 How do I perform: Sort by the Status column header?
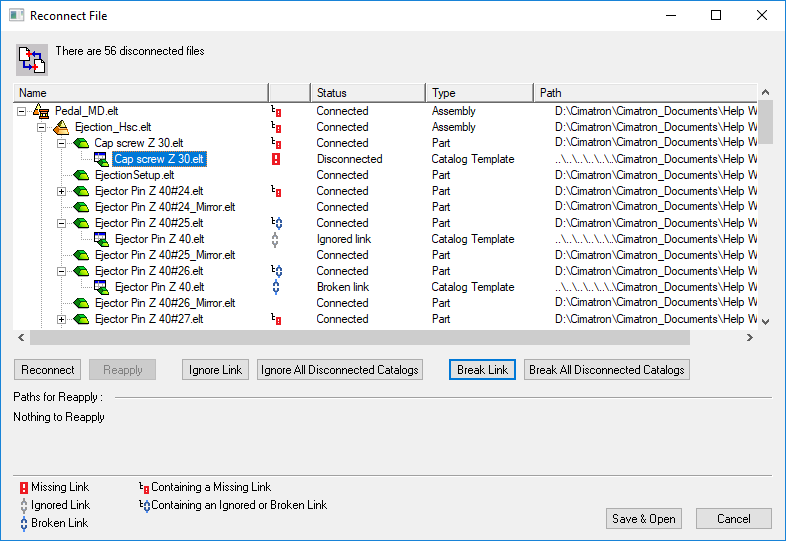pyautogui.click(x=368, y=93)
